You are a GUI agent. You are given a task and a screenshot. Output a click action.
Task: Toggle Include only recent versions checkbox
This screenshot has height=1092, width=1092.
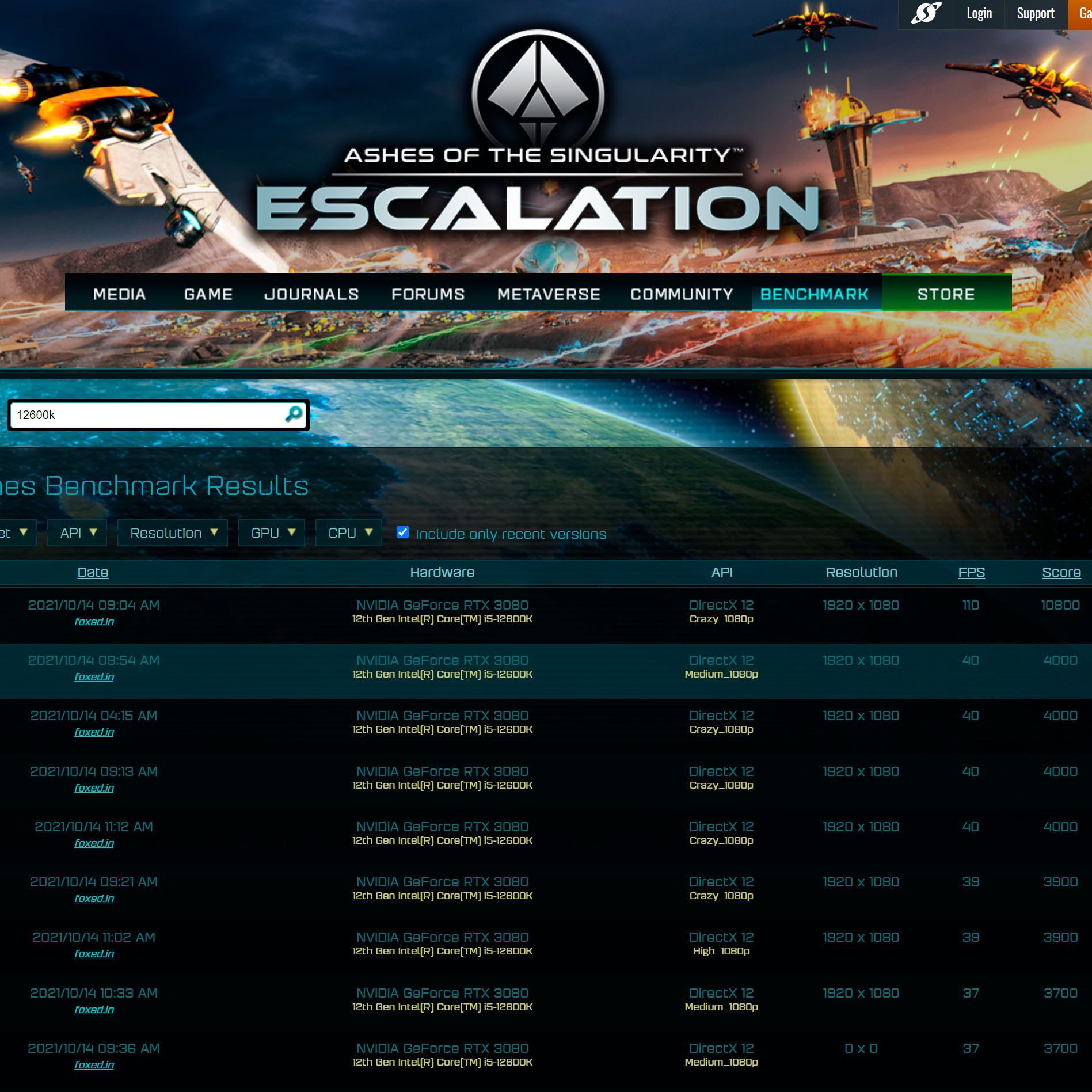point(403,532)
